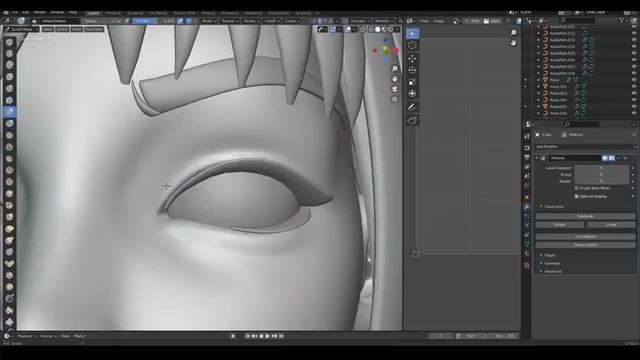The height and width of the screenshot is (360, 640).
Task: Toggle visibility of NurbsPath.036
Action: click(634, 60)
